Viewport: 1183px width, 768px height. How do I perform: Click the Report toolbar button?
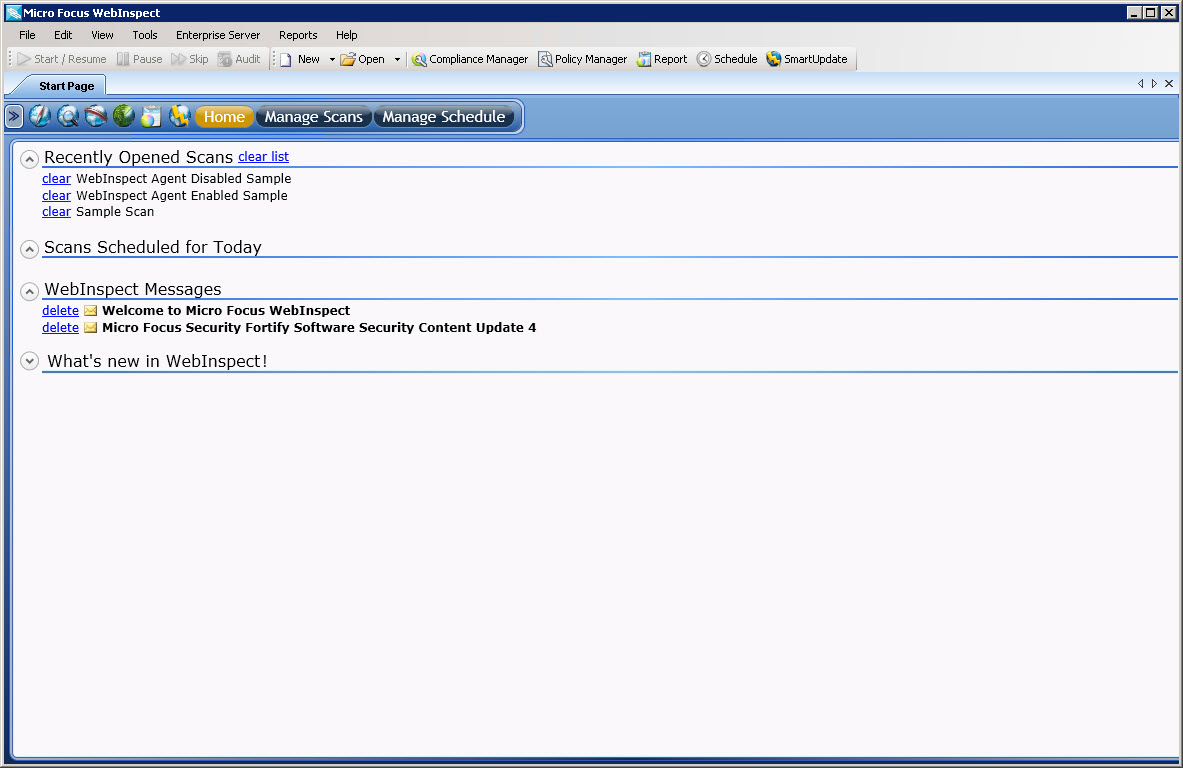click(x=662, y=59)
